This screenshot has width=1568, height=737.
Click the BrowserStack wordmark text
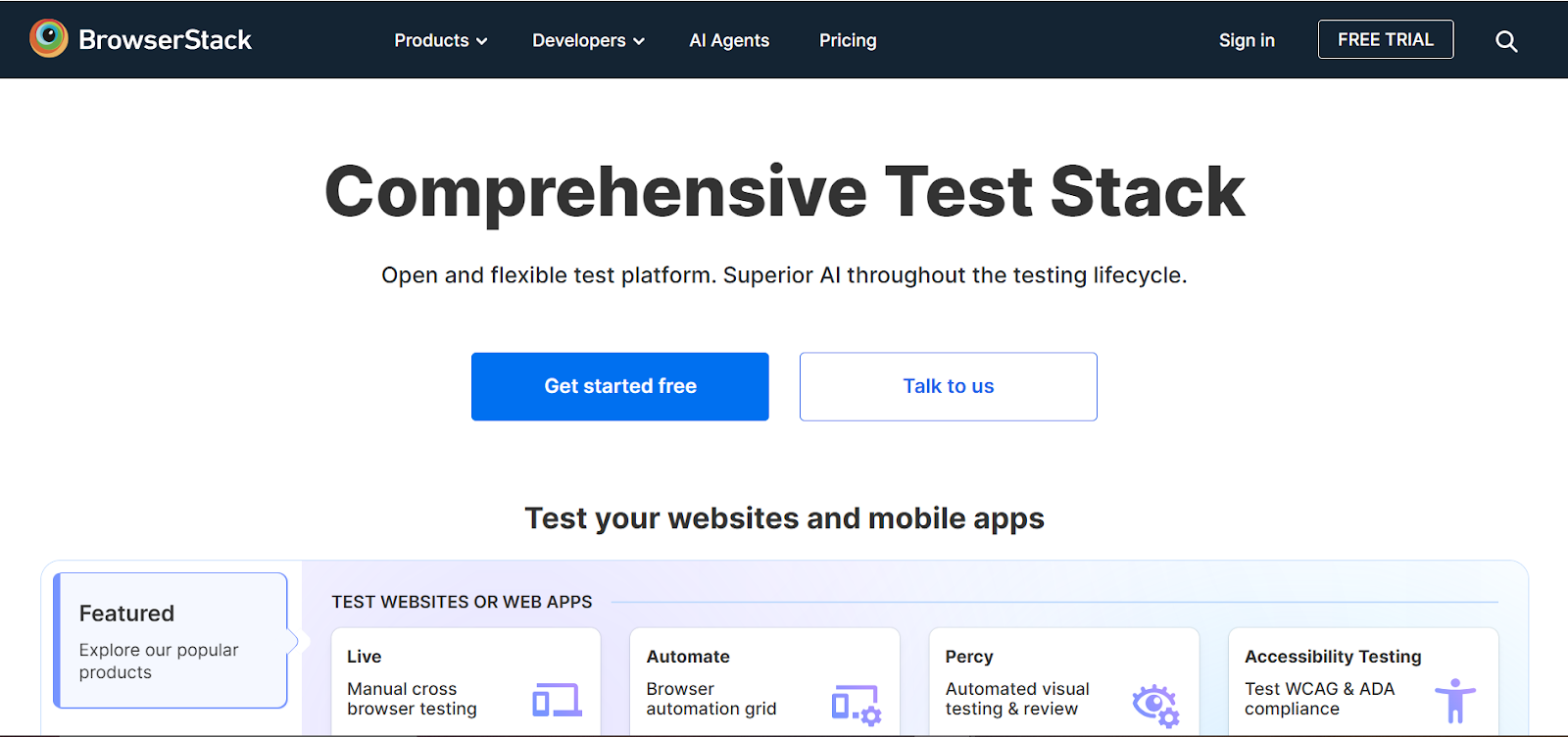[x=165, y=40]
